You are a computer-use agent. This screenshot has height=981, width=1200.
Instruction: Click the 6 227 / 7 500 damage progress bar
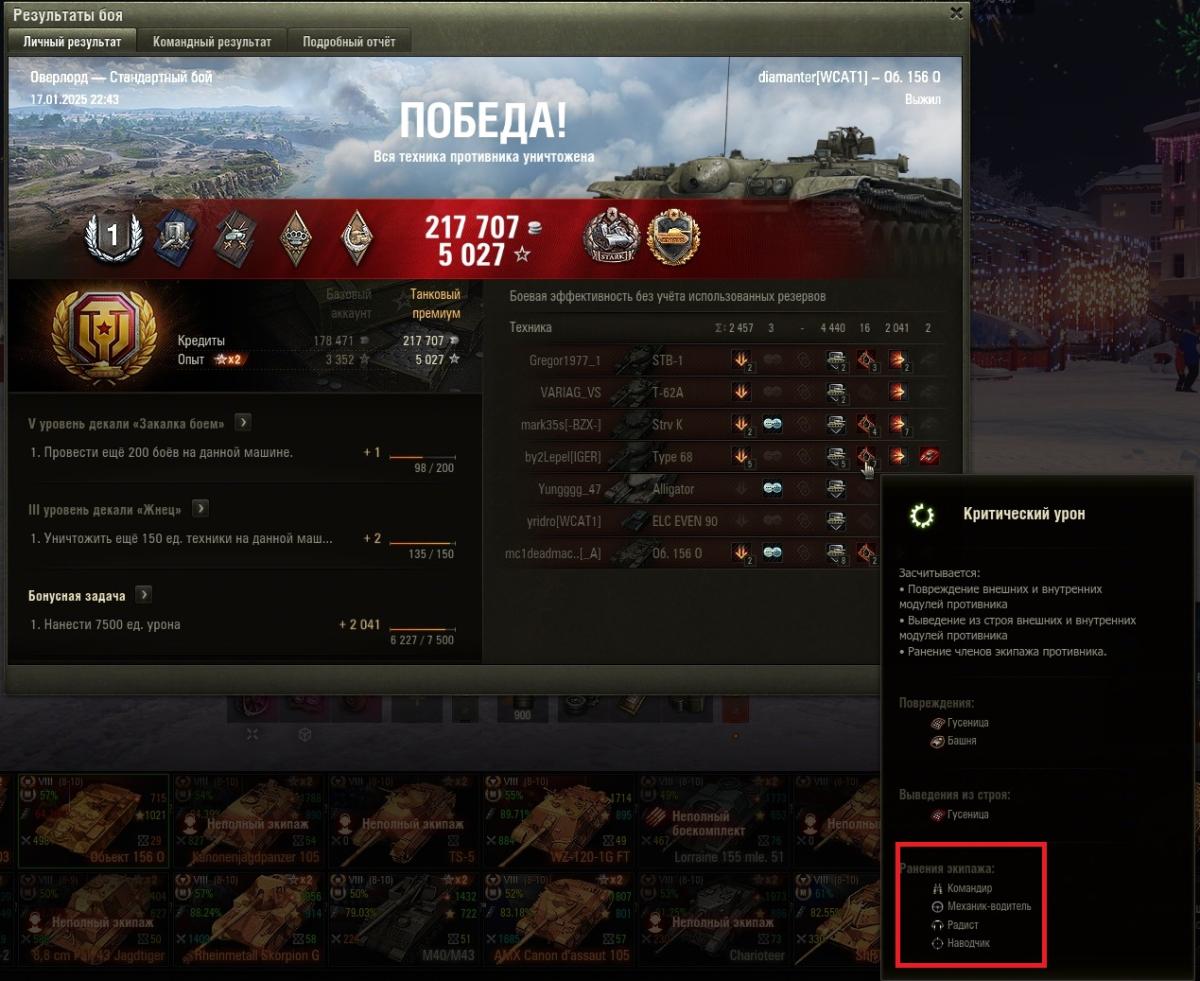422,629
